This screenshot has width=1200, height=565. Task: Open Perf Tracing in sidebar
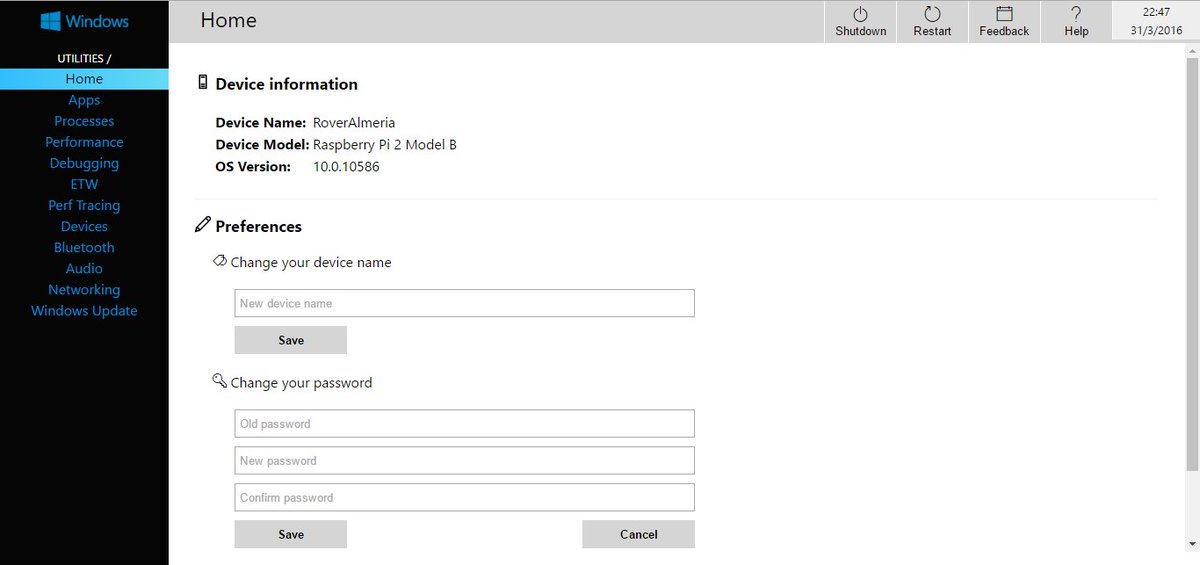pyautogui.click(x=84, y=205)
